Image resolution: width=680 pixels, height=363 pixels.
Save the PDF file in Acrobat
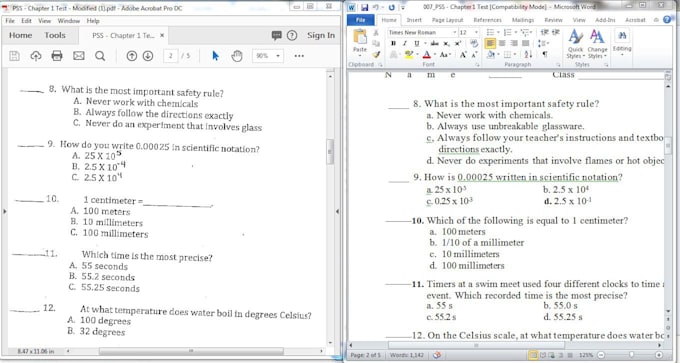pyautogui.click(x=14, y=56)
